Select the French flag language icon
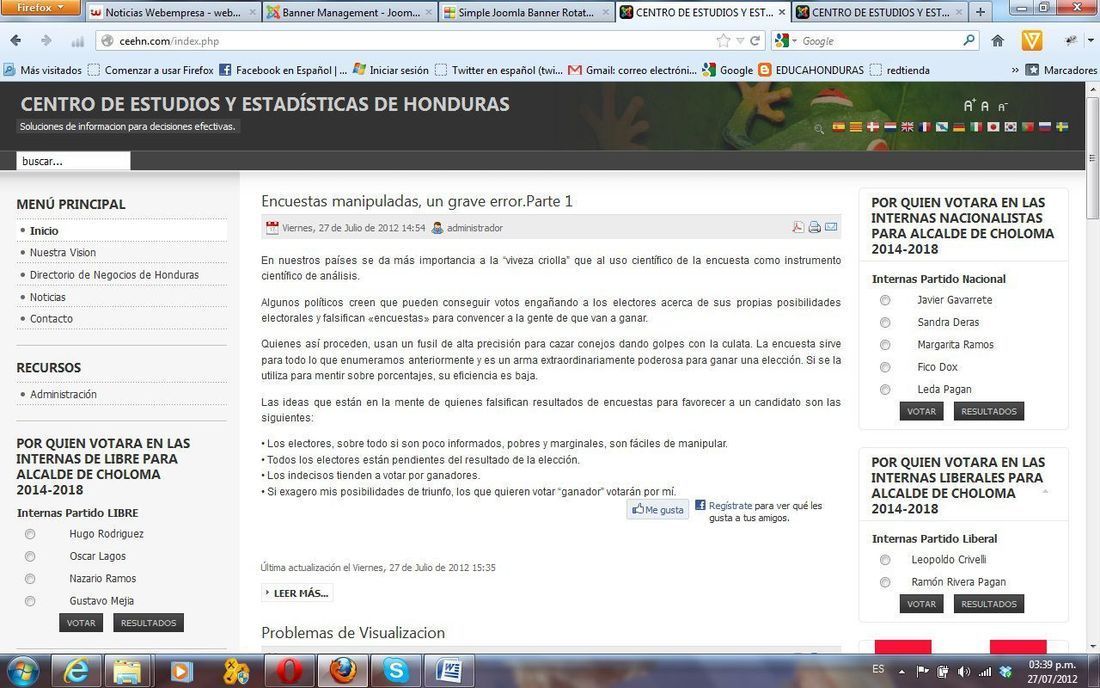 point(925,127)
